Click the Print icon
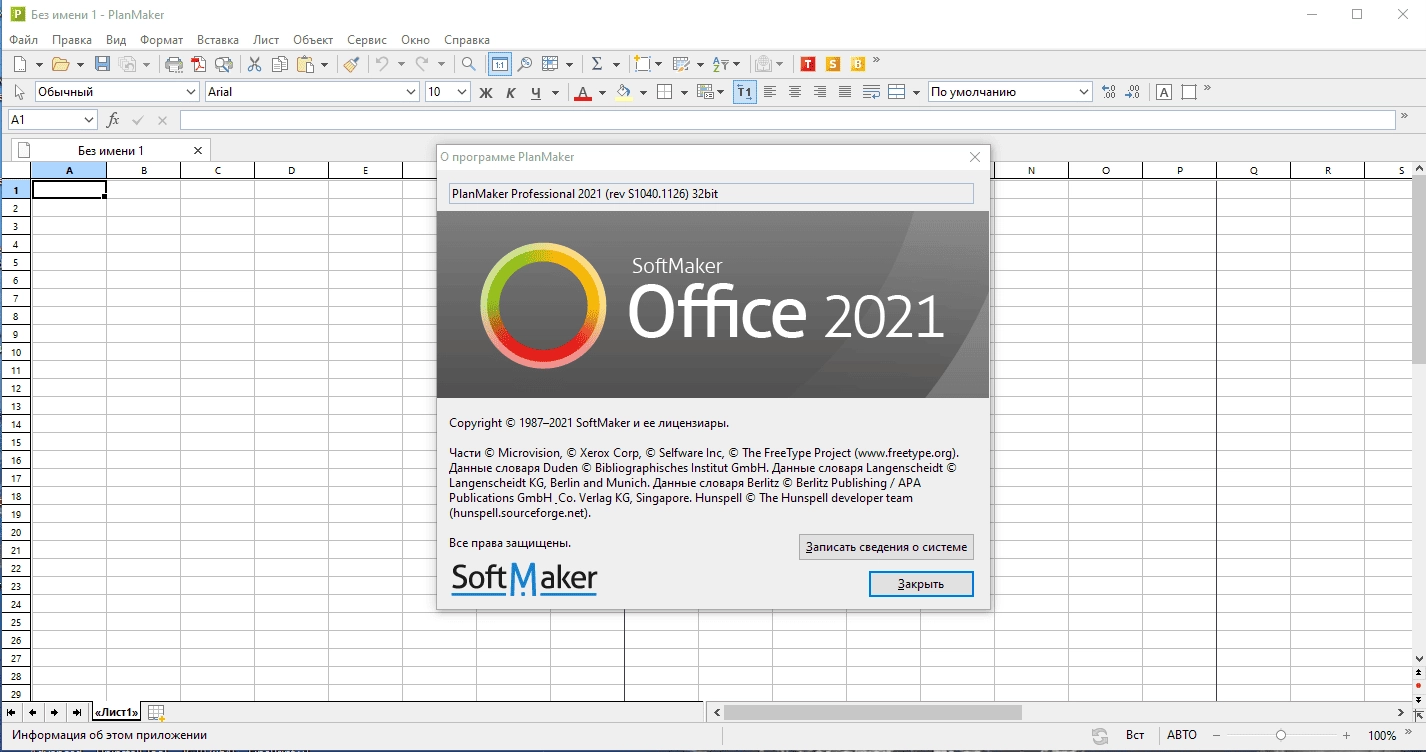This screenshot has height=752, width=1426. tap(174, 64)
